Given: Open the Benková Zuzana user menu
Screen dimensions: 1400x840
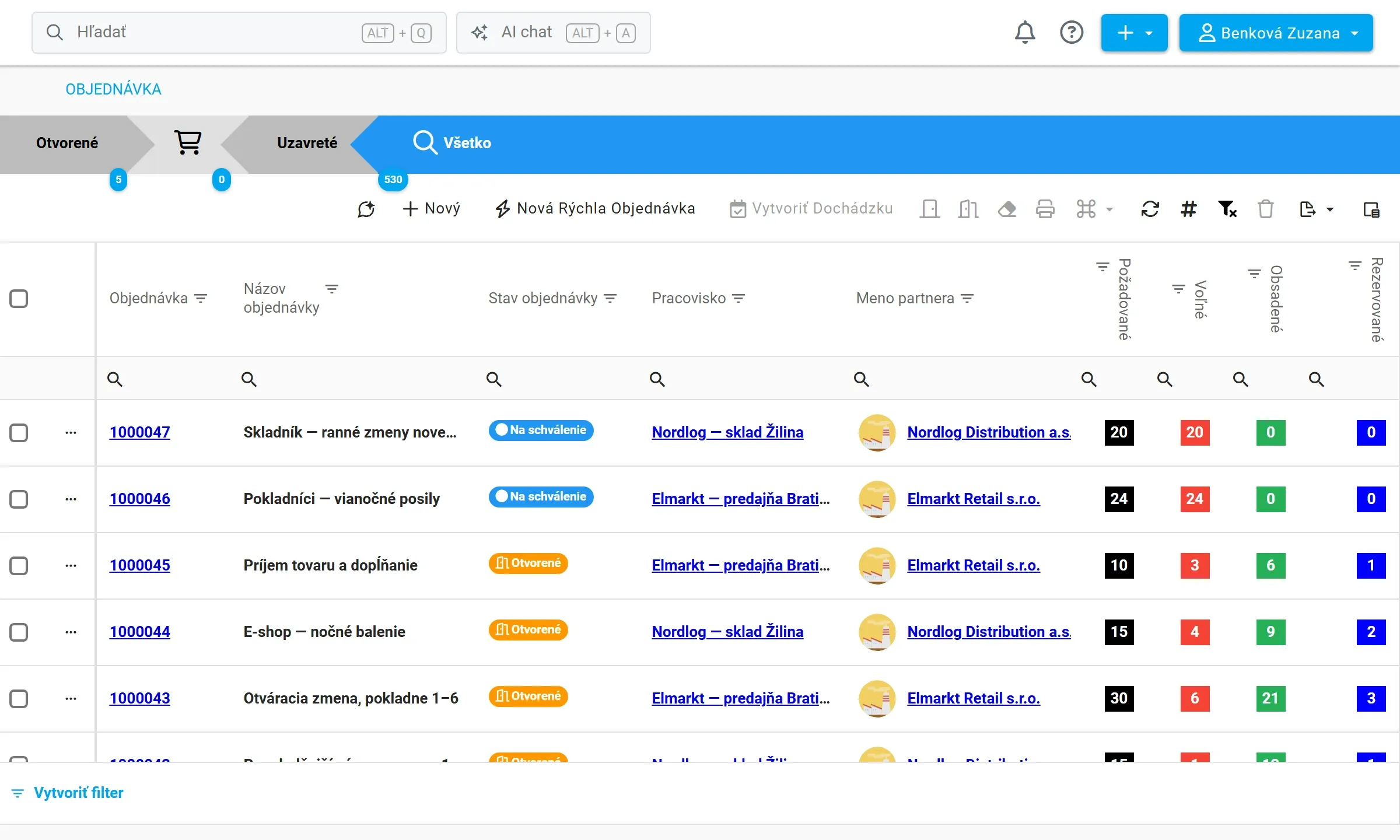Looking at the screenshot, I should coord(1276,33).
